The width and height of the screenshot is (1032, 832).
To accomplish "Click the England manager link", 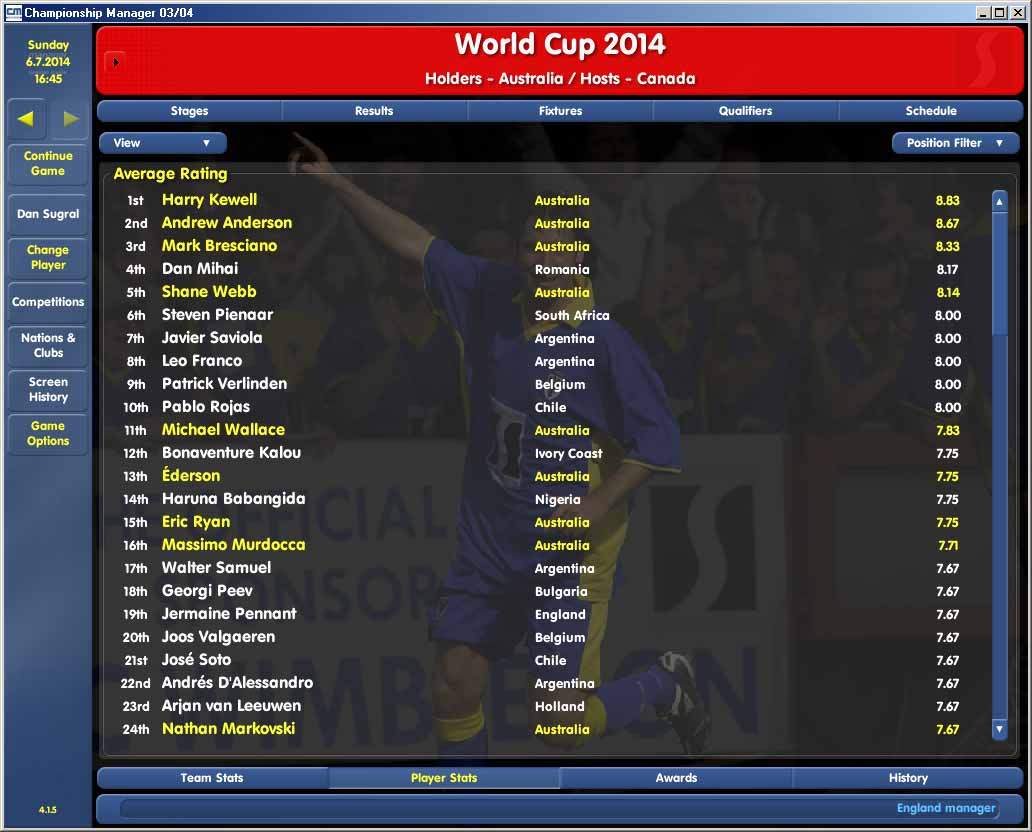I will tap(946, 808).
